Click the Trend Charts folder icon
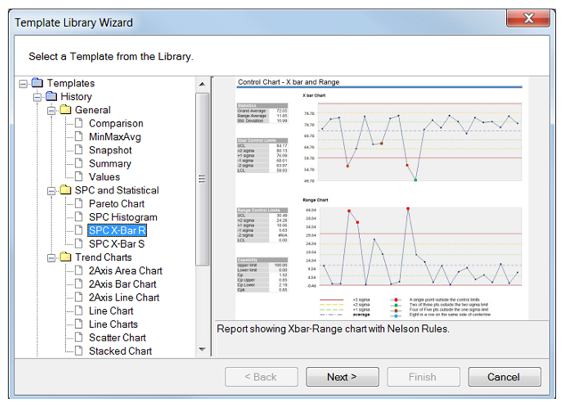This screenshot has height=407, width=566. pos(65,257)
